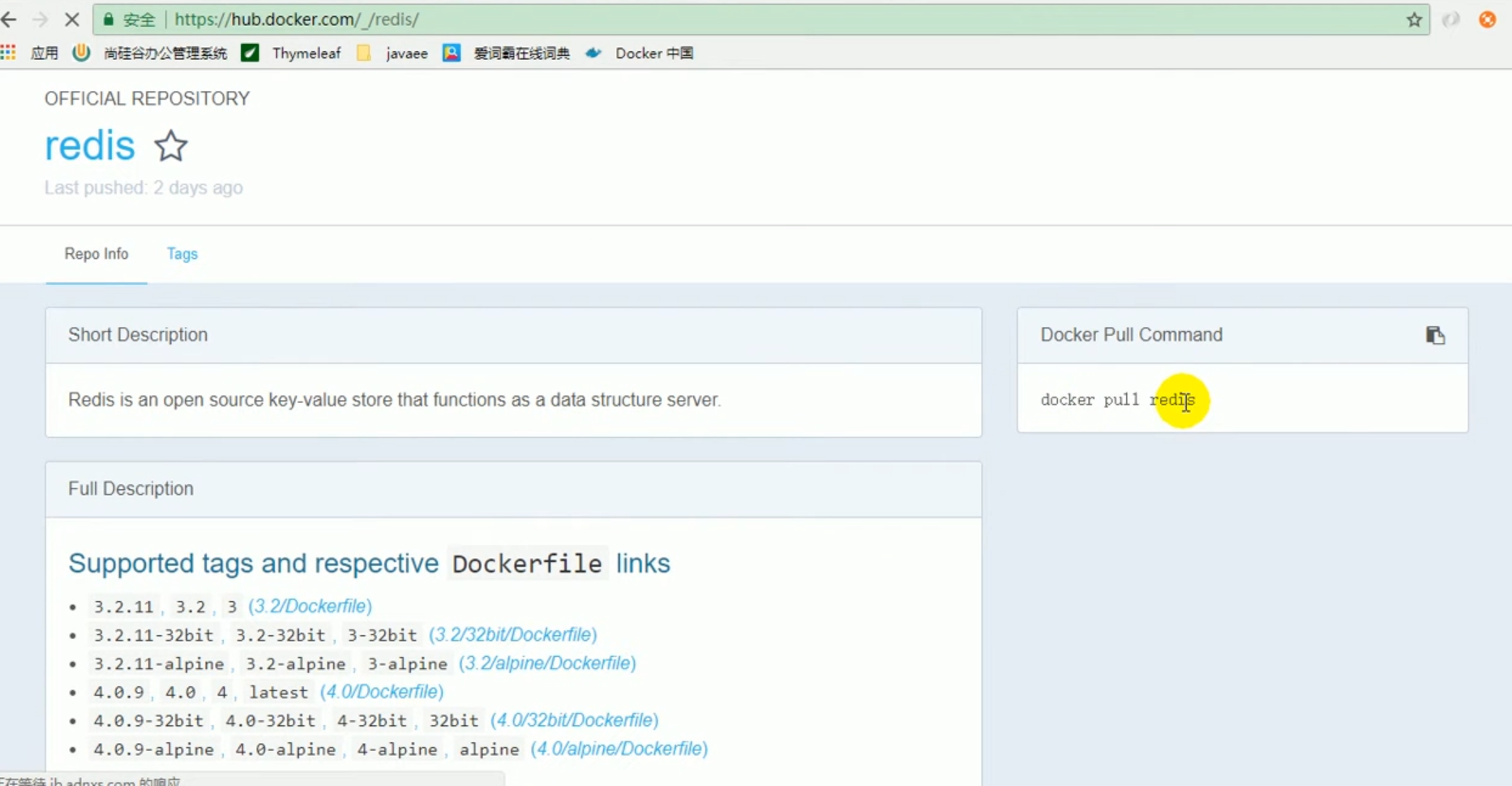Viewport: 1512px width, 786px height.
Task: Click the 尚硅谷办公管理系统 bookmark
Action: pos(165,53)
